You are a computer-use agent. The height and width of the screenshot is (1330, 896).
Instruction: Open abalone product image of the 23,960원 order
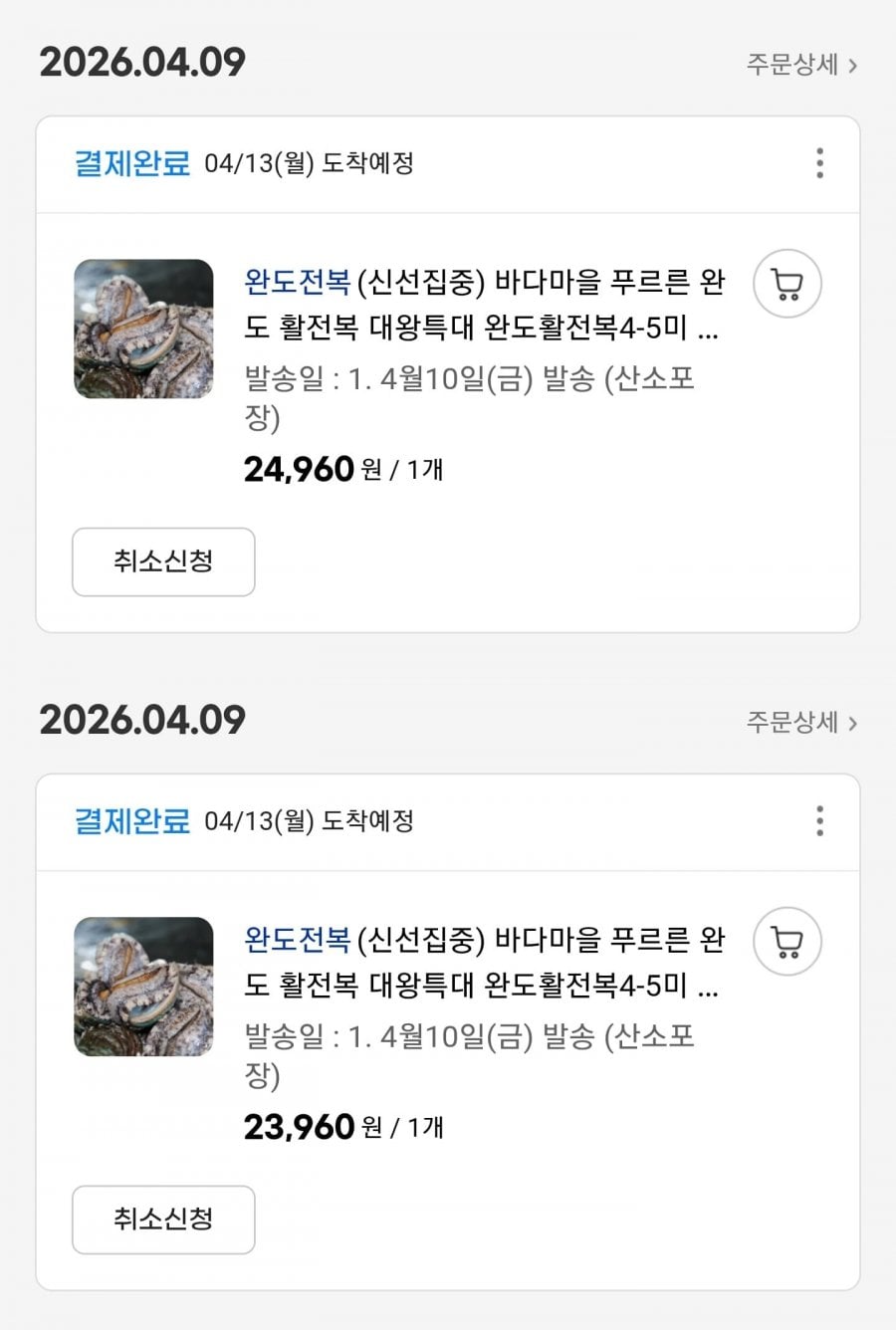143,987
